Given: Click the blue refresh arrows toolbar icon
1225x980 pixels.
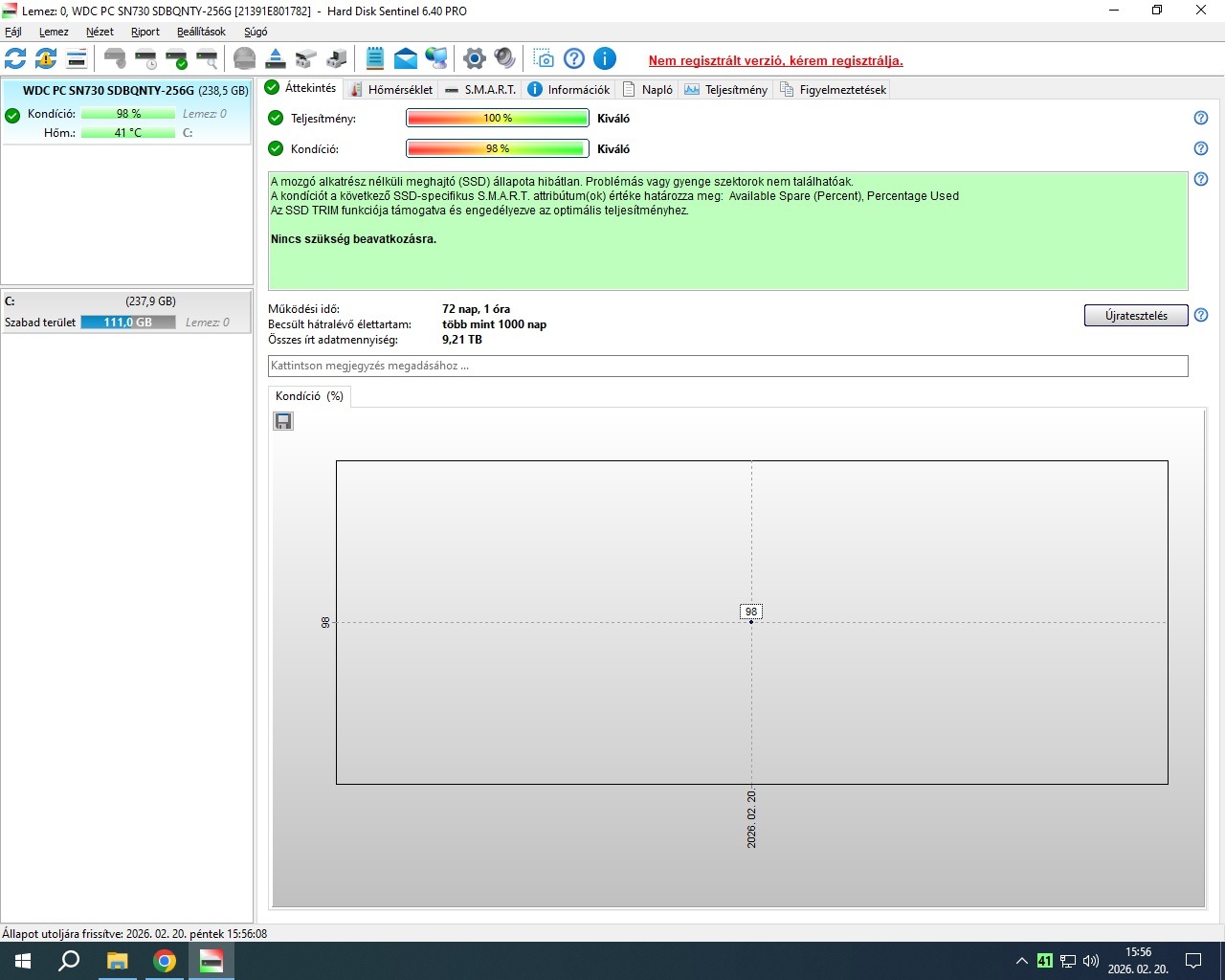Looking at the screenshot, I should 15,59.
